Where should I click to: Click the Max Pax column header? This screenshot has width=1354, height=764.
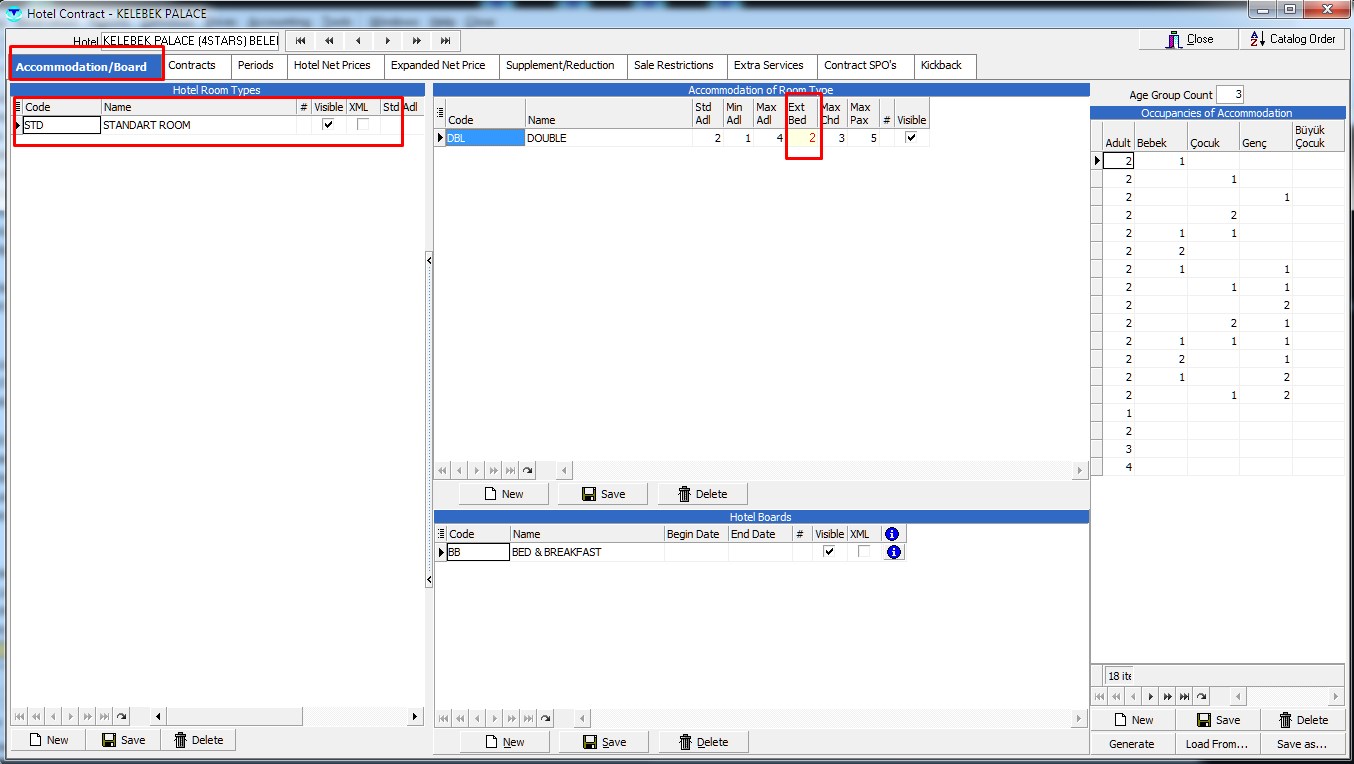862,113
